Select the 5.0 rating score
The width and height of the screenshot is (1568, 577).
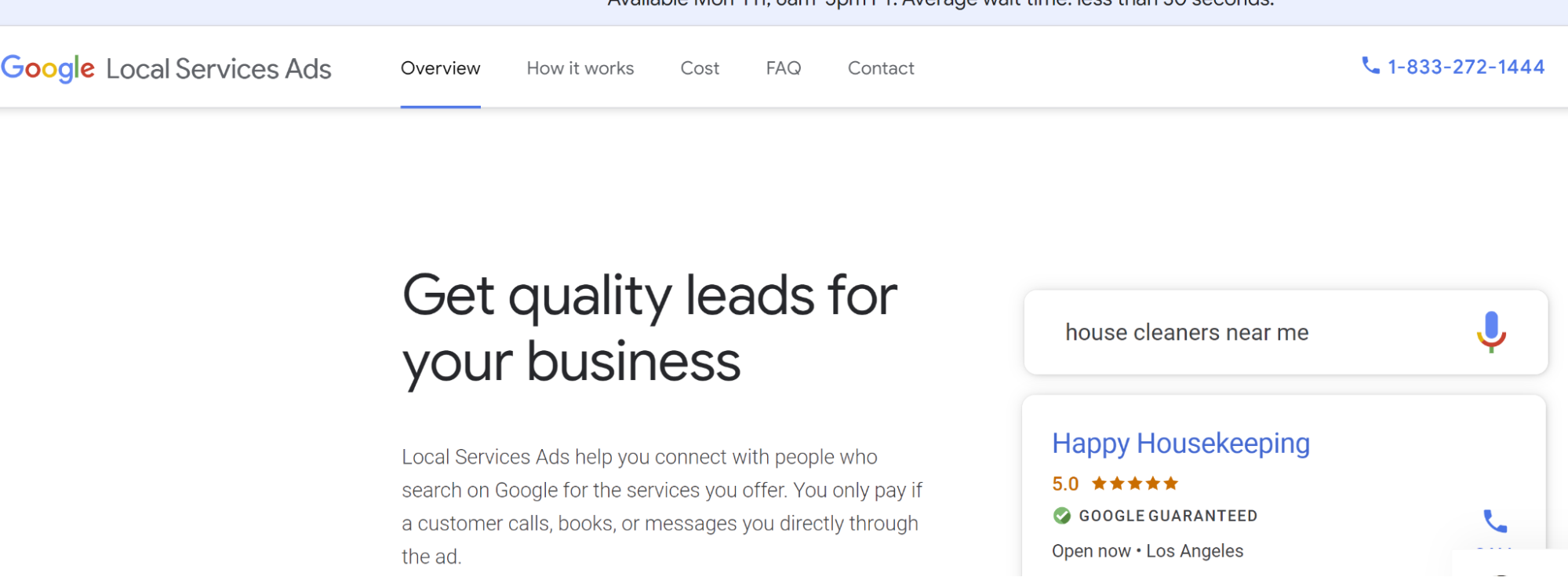pos(1065,484)
